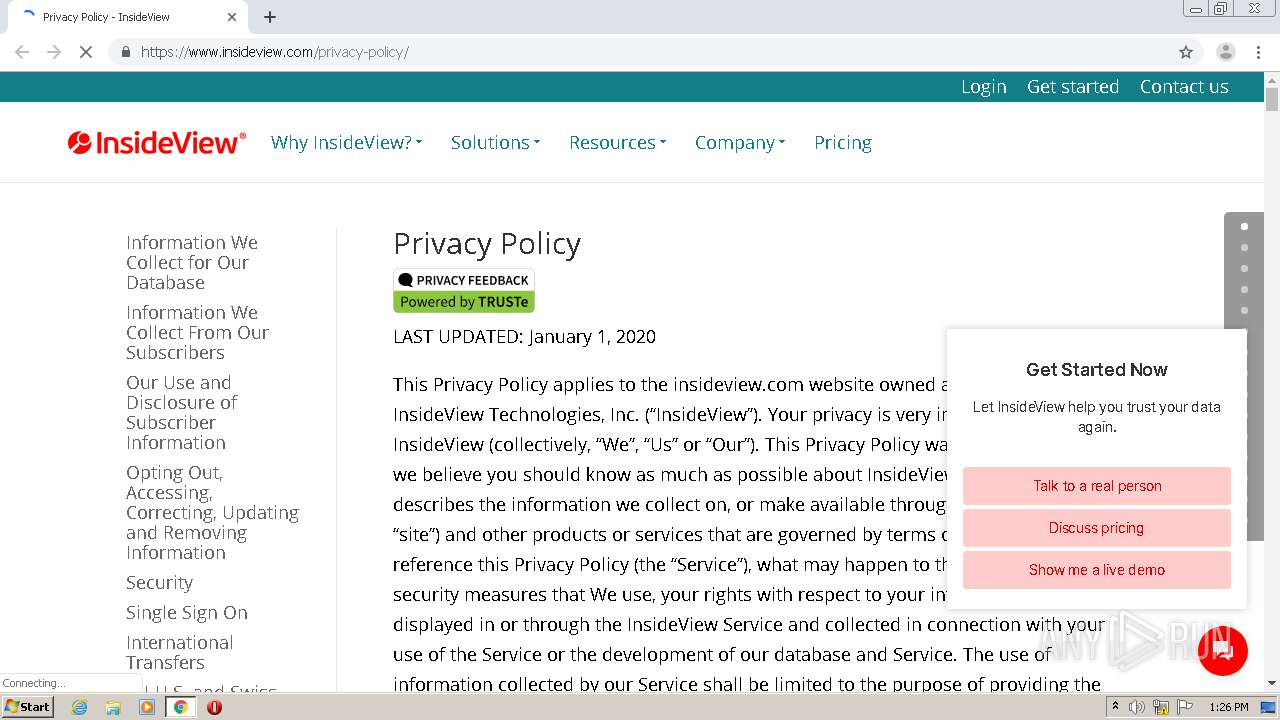Screen dimensions: 1280x720
Task: Open the red chat bubble widget
Action: [x=1222, y=650]
